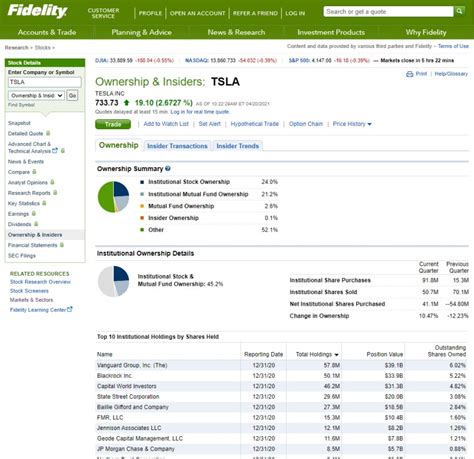Click Research breadcrumb link
The height and width of the screenshot is (459, 474).
(x=17, y=48)
